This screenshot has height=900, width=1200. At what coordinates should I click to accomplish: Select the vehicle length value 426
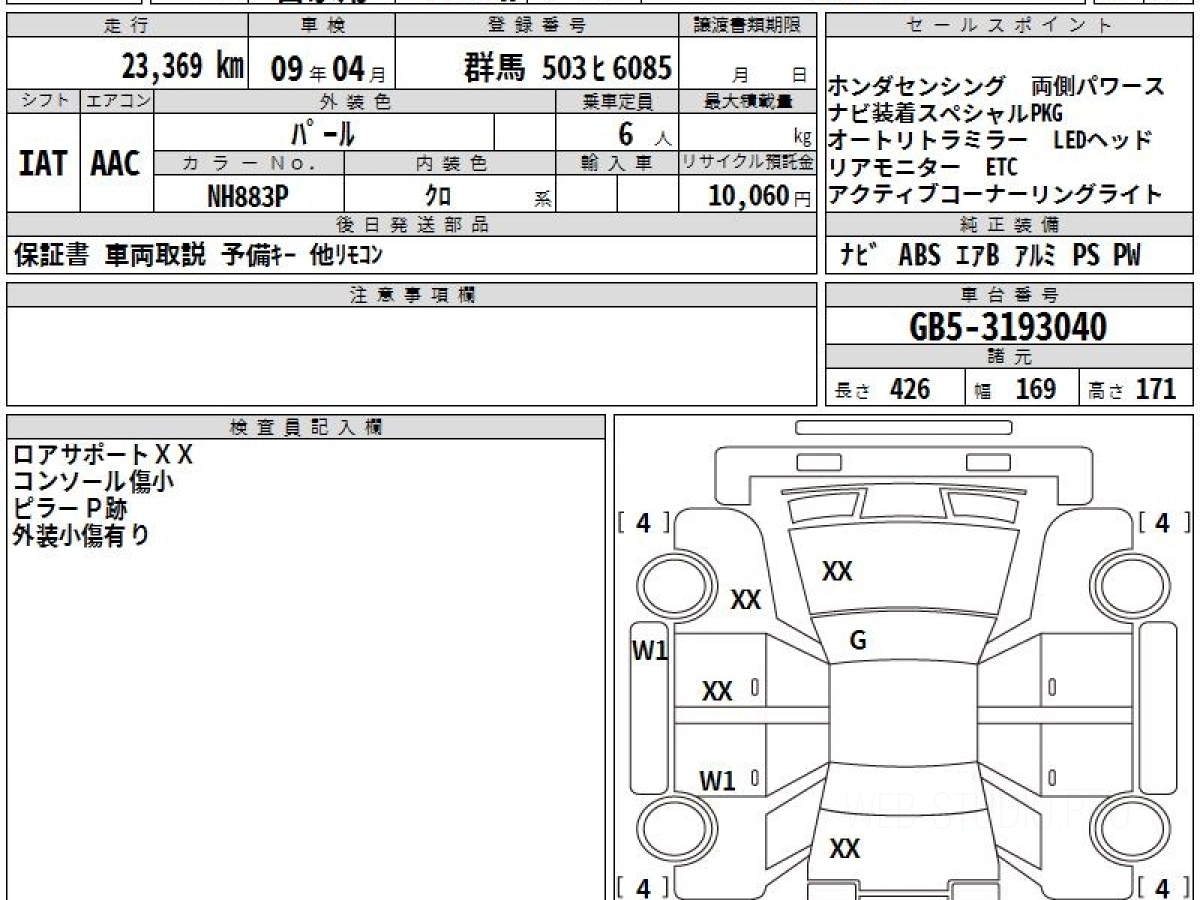(910, 389)
